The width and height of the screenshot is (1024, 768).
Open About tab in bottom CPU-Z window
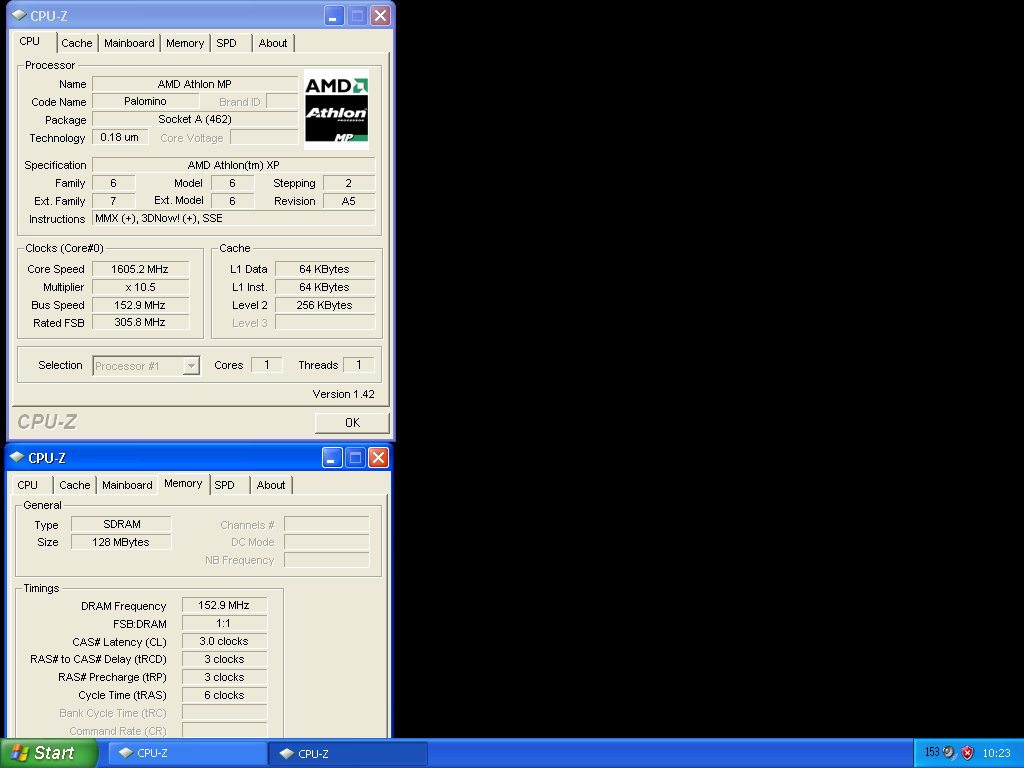pos(271,485)
